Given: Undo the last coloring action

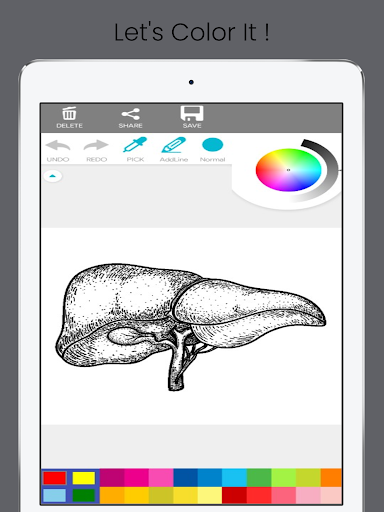Looking at the screenshot, I should pos(58,151).
